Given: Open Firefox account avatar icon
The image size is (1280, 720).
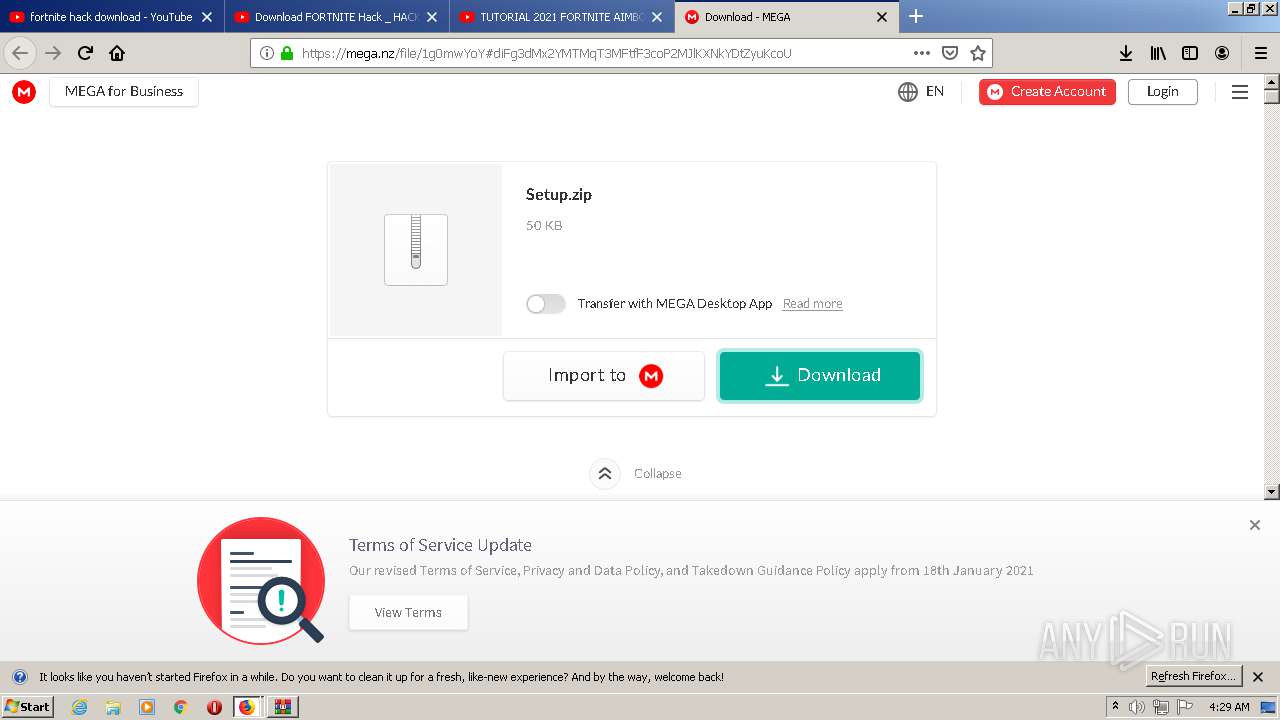Looking at the screenshot, I should point(1222,53).
